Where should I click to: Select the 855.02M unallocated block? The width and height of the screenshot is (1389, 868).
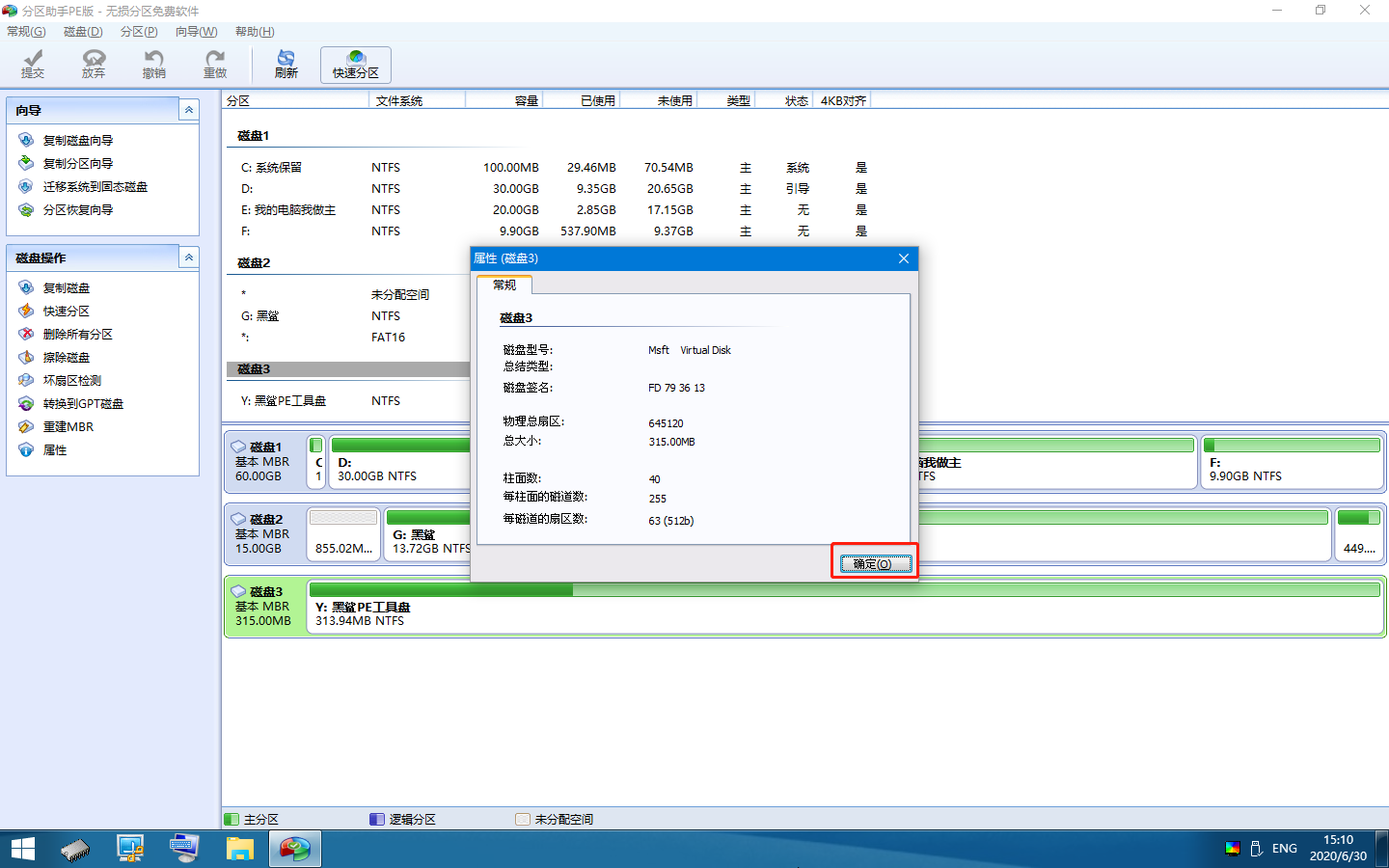click(x=343, y=534)
